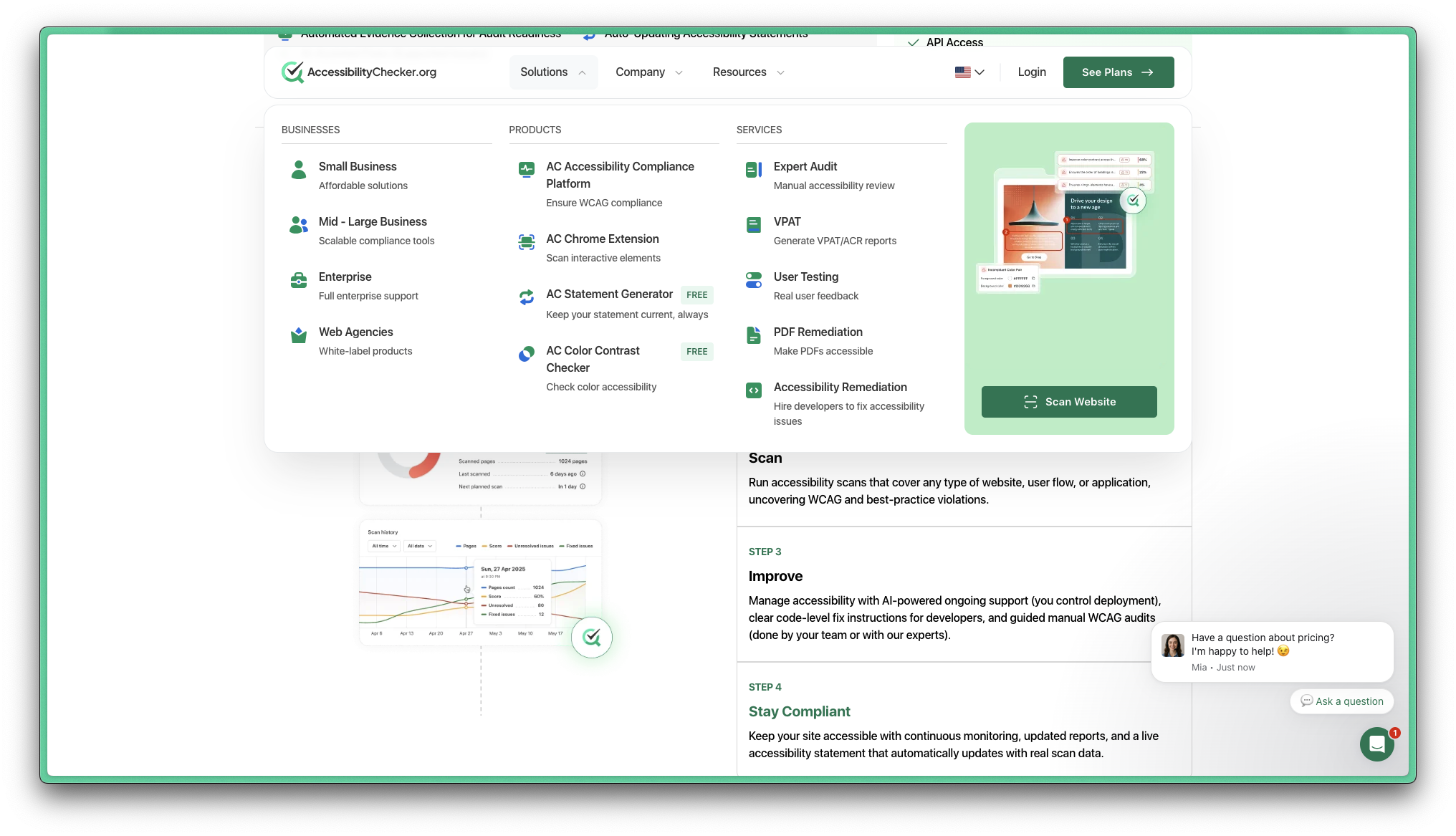Open the US flag language selector
Screen dimensions: 1456x836
tap(969, 72)
